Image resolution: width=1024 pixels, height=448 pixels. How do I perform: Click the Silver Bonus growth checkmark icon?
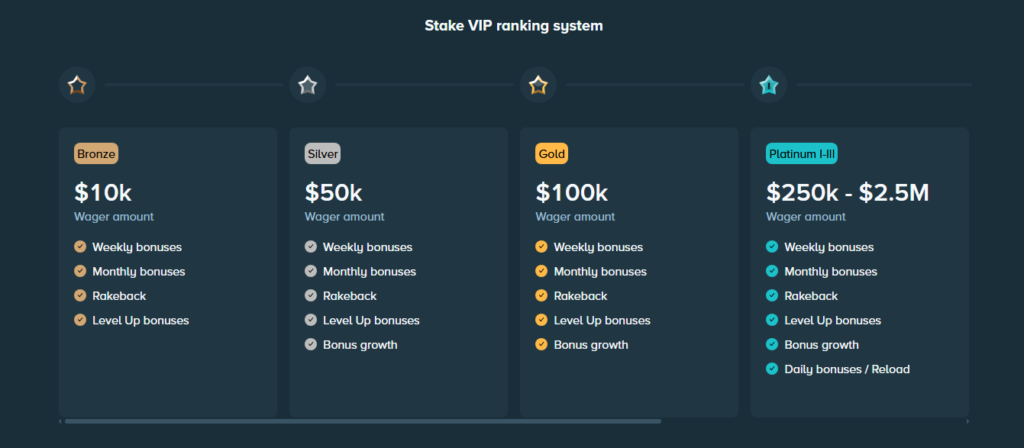(310, 345)
